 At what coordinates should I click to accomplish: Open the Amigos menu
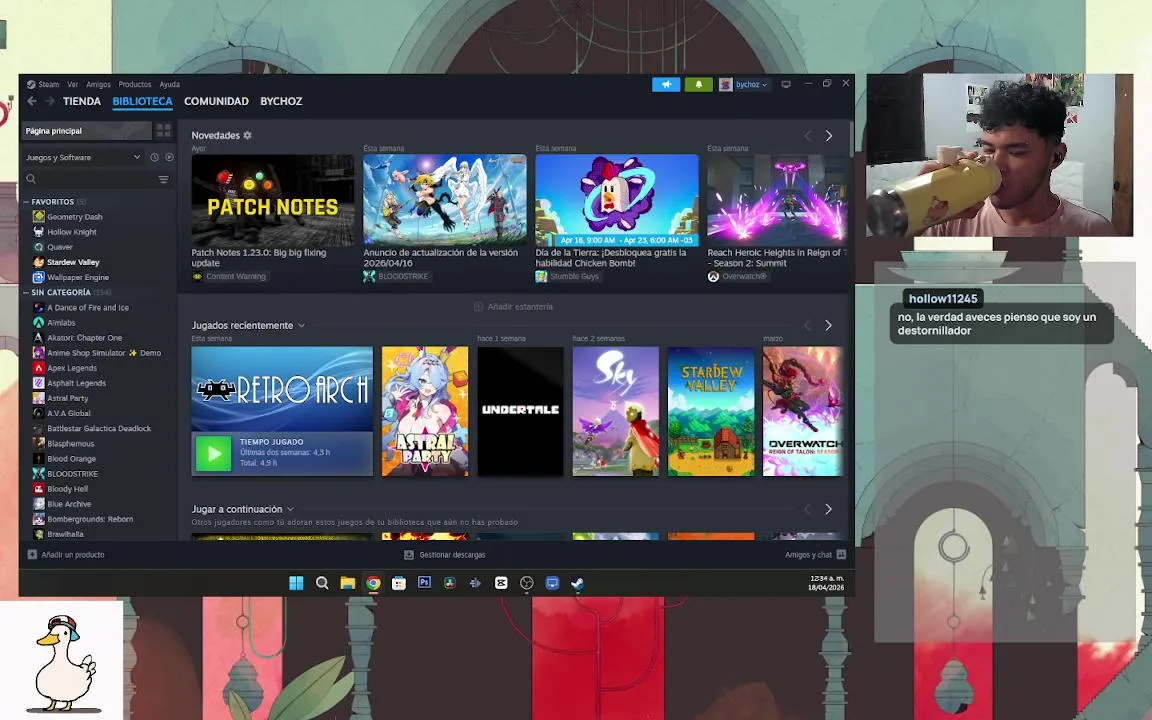click(x=98, y=84)
